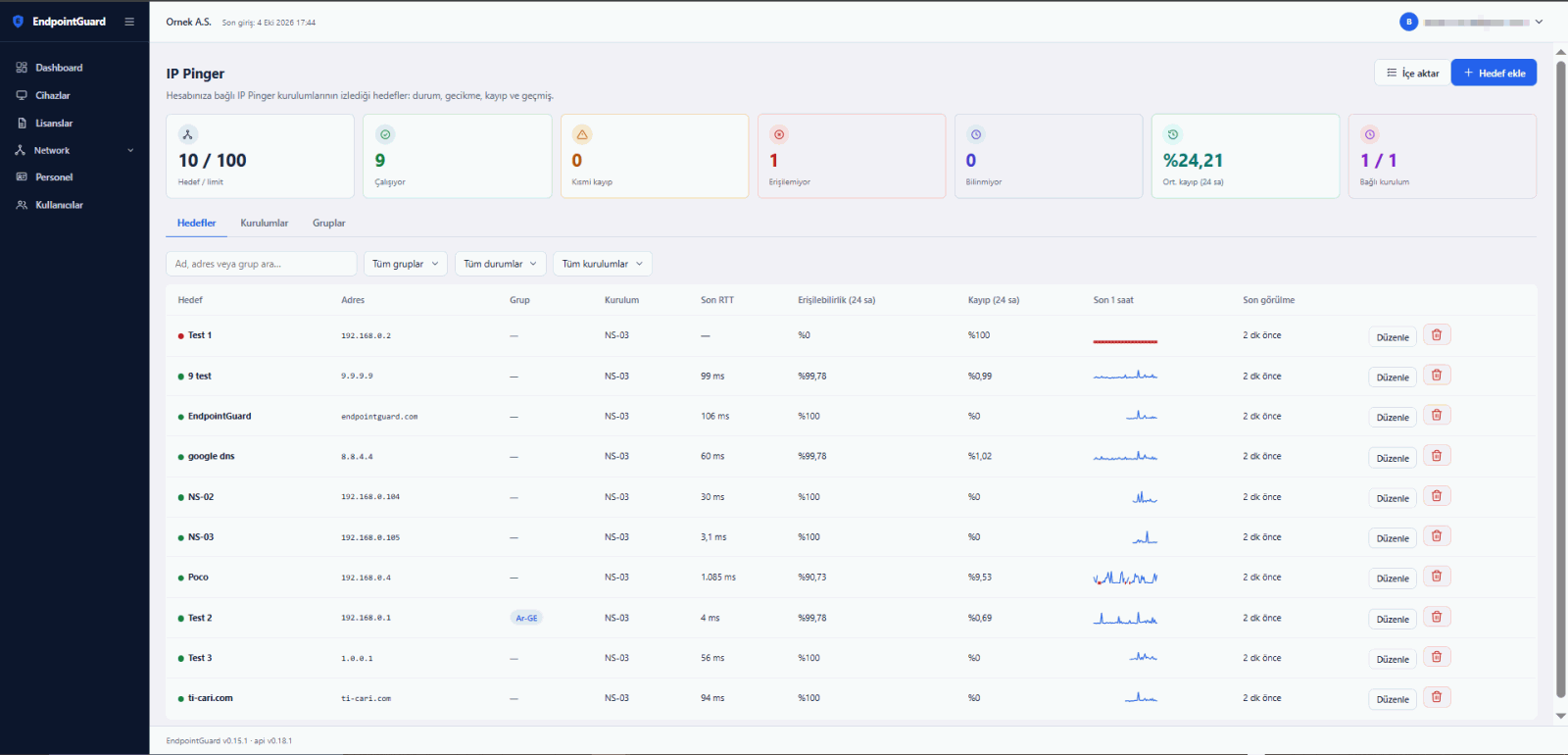This screenshot has height=755, width=1568.
Task: Toggle sidebar with the hamburger menu icon
Action: (x=129, y=22)
